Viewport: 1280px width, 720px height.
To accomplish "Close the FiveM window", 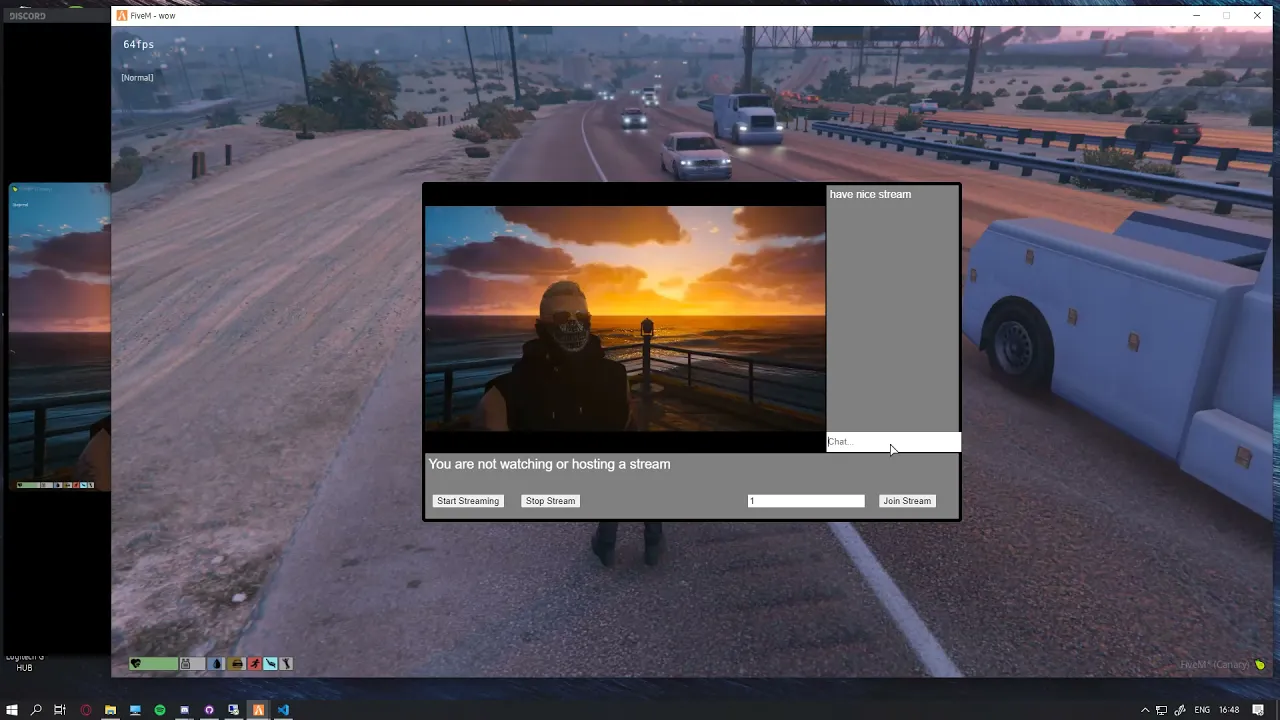I will point(1257,16).
